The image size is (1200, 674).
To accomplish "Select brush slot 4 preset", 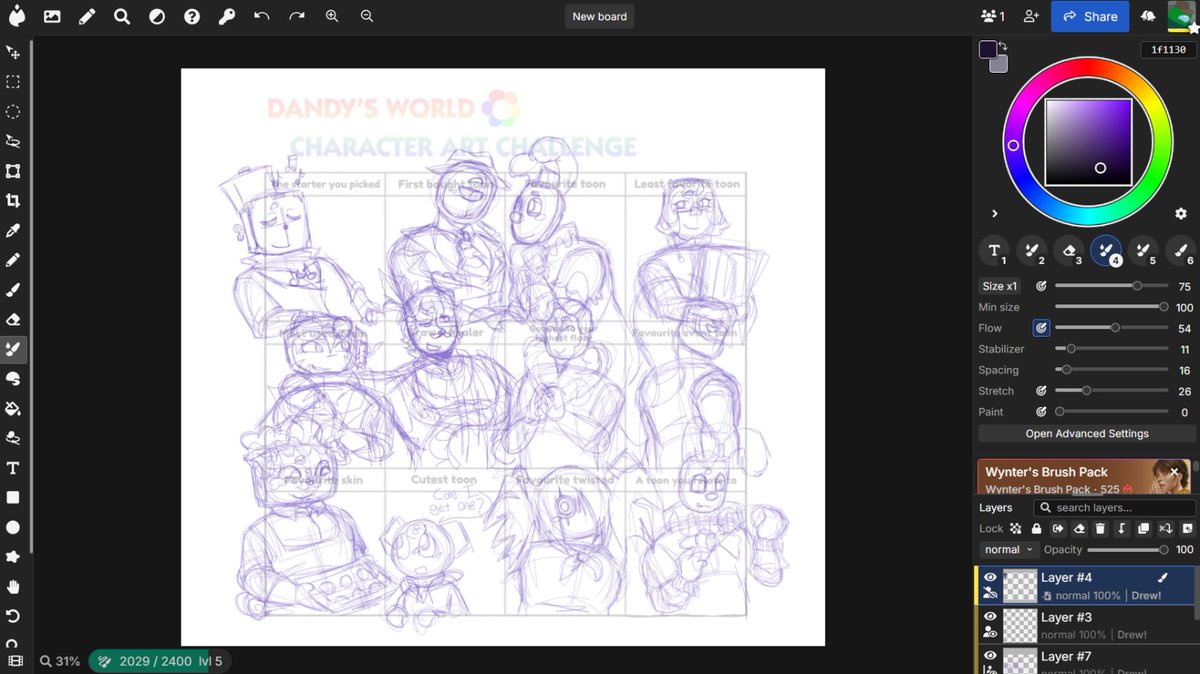I will coord(1107,251).
